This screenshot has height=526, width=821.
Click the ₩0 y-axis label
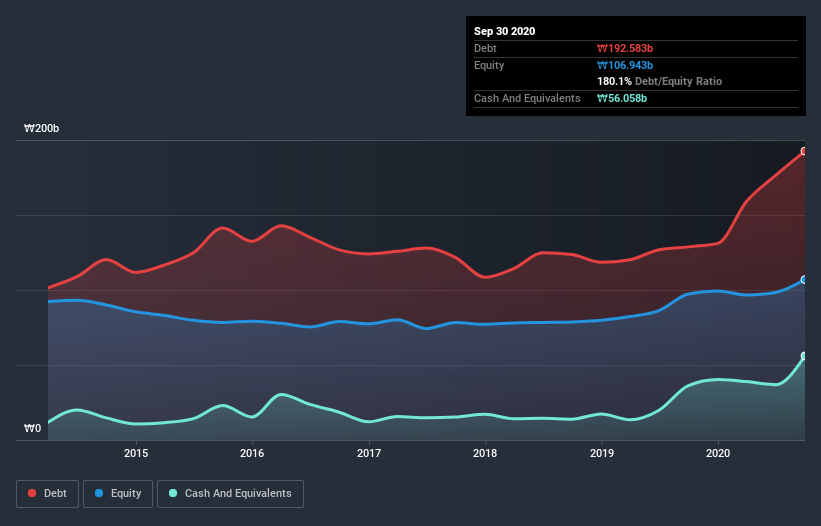point(32,428)
